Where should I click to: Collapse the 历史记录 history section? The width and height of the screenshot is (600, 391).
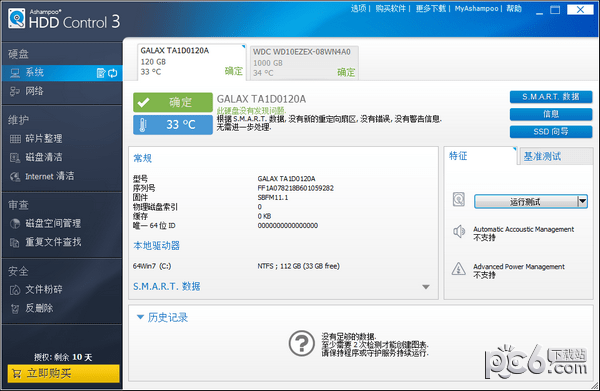pos(140,317)
